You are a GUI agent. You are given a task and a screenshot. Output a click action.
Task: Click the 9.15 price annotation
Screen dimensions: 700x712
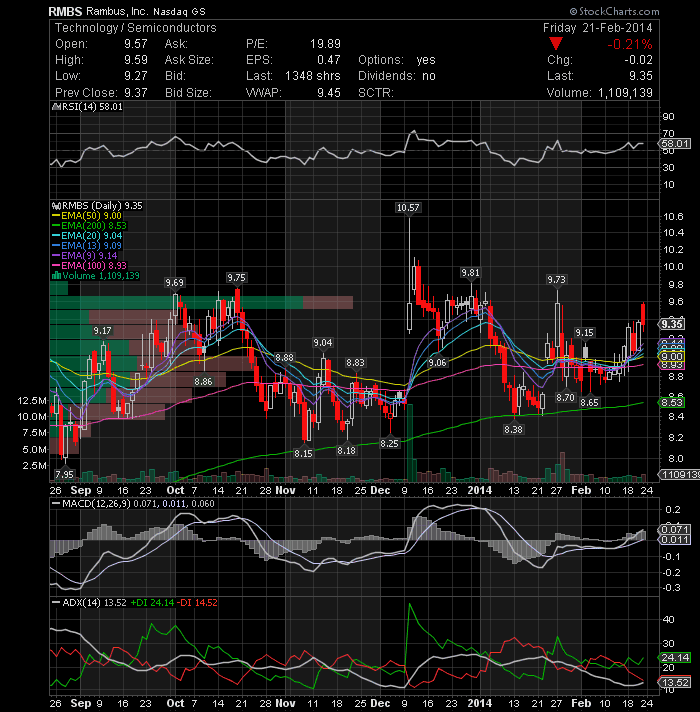click(x=584, y=332)
